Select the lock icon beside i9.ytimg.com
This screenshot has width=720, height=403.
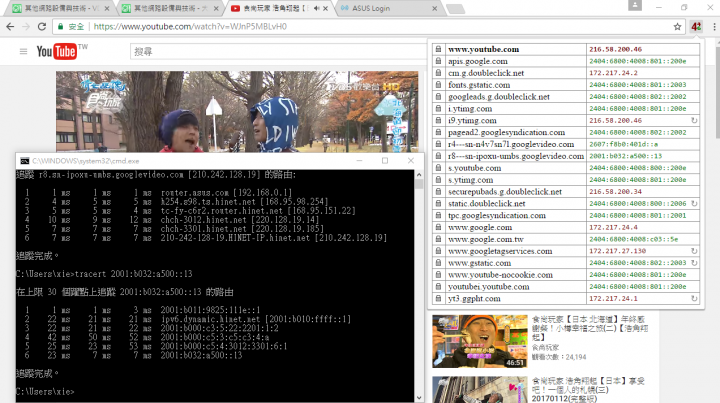439,120
